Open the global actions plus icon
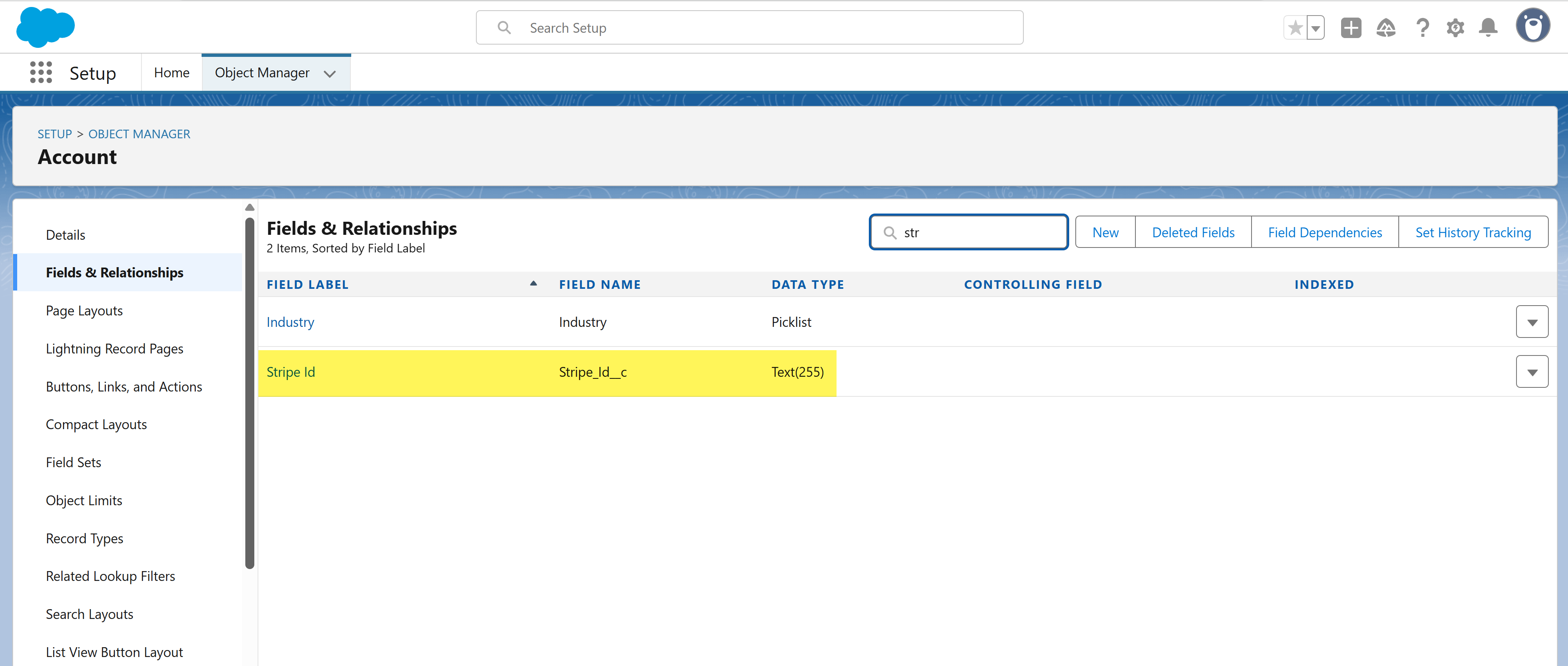Screen dimensions: 1568x666 [x=1351, y=28]
